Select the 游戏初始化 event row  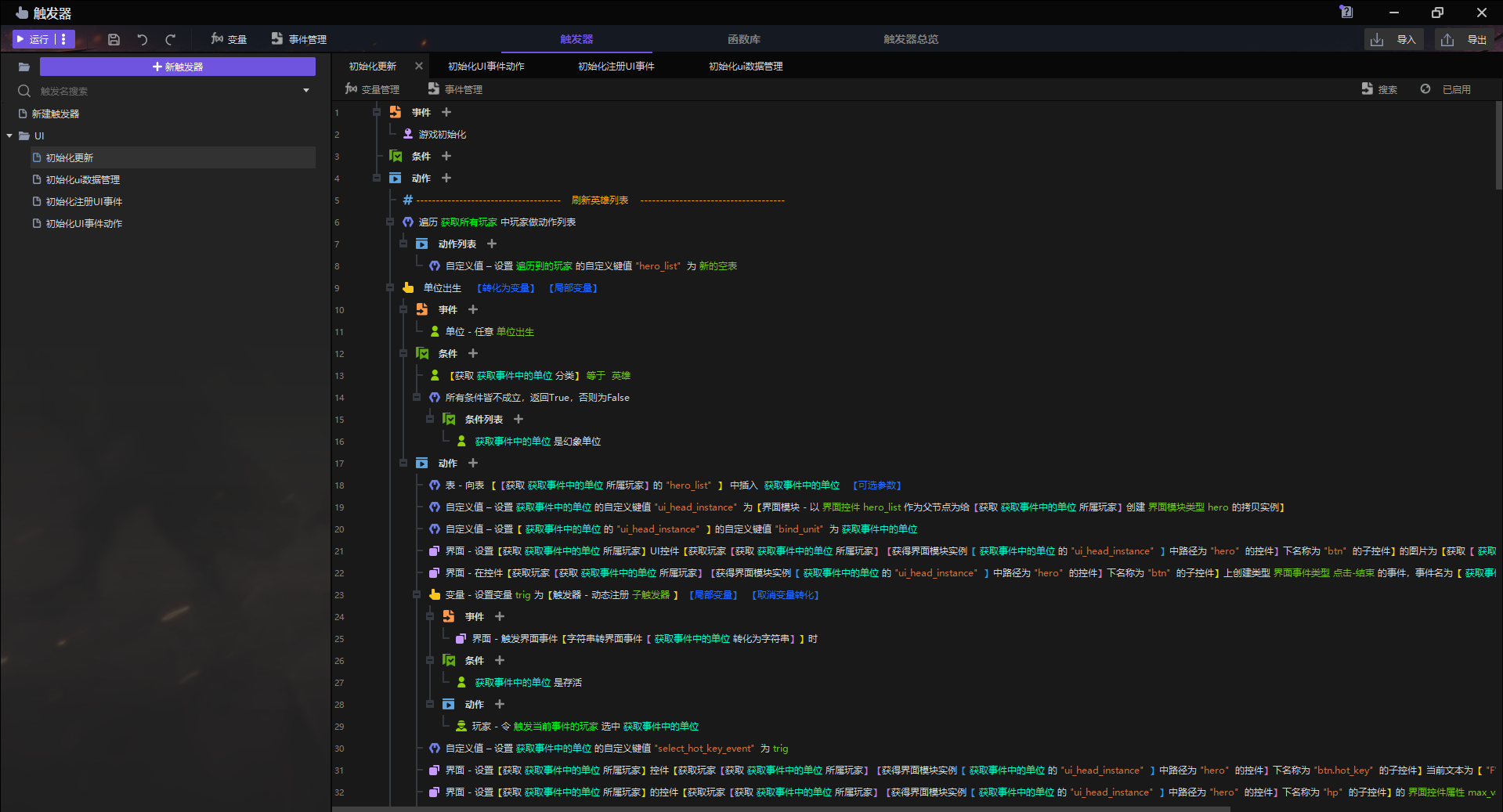[442, 135]
